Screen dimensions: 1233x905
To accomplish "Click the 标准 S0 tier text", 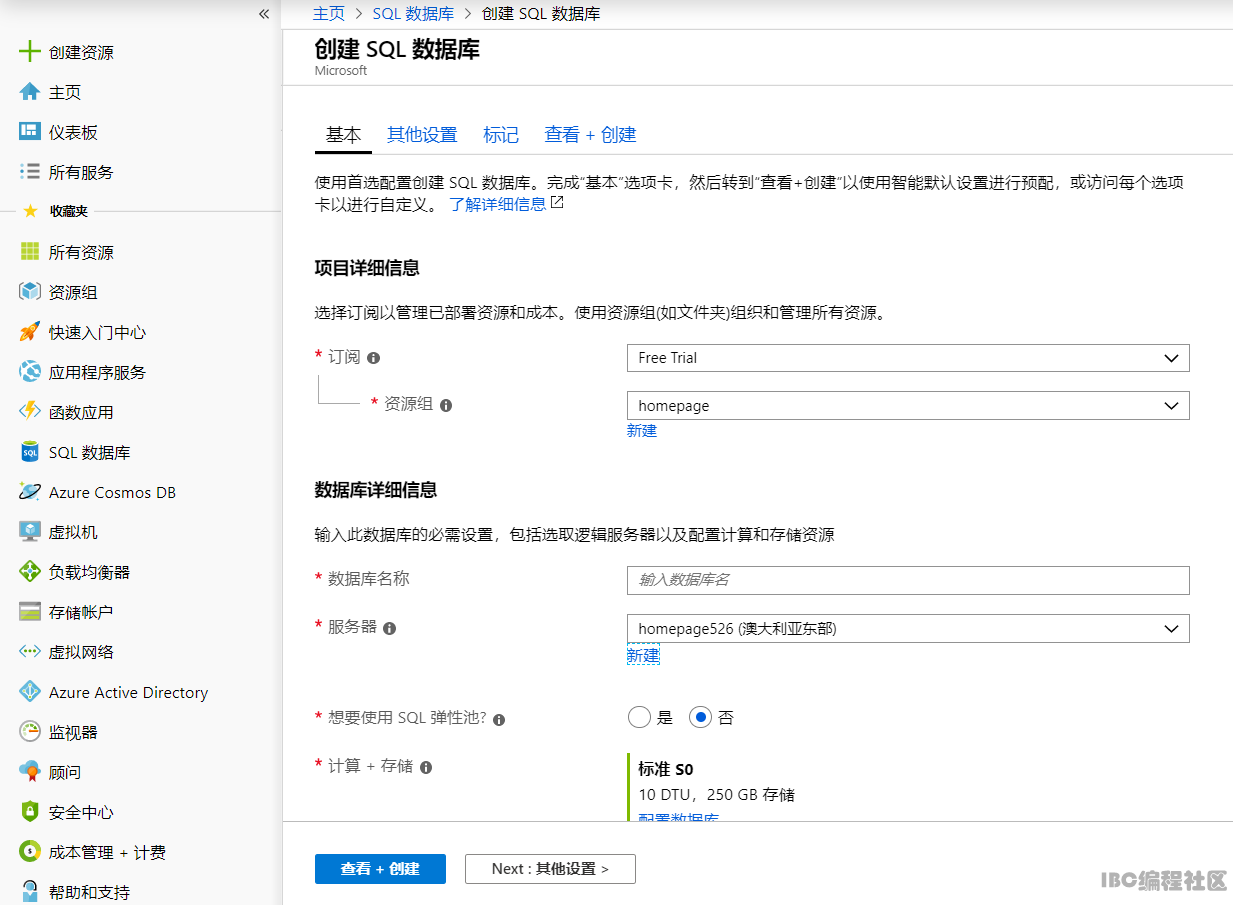I will click(666, 770).
